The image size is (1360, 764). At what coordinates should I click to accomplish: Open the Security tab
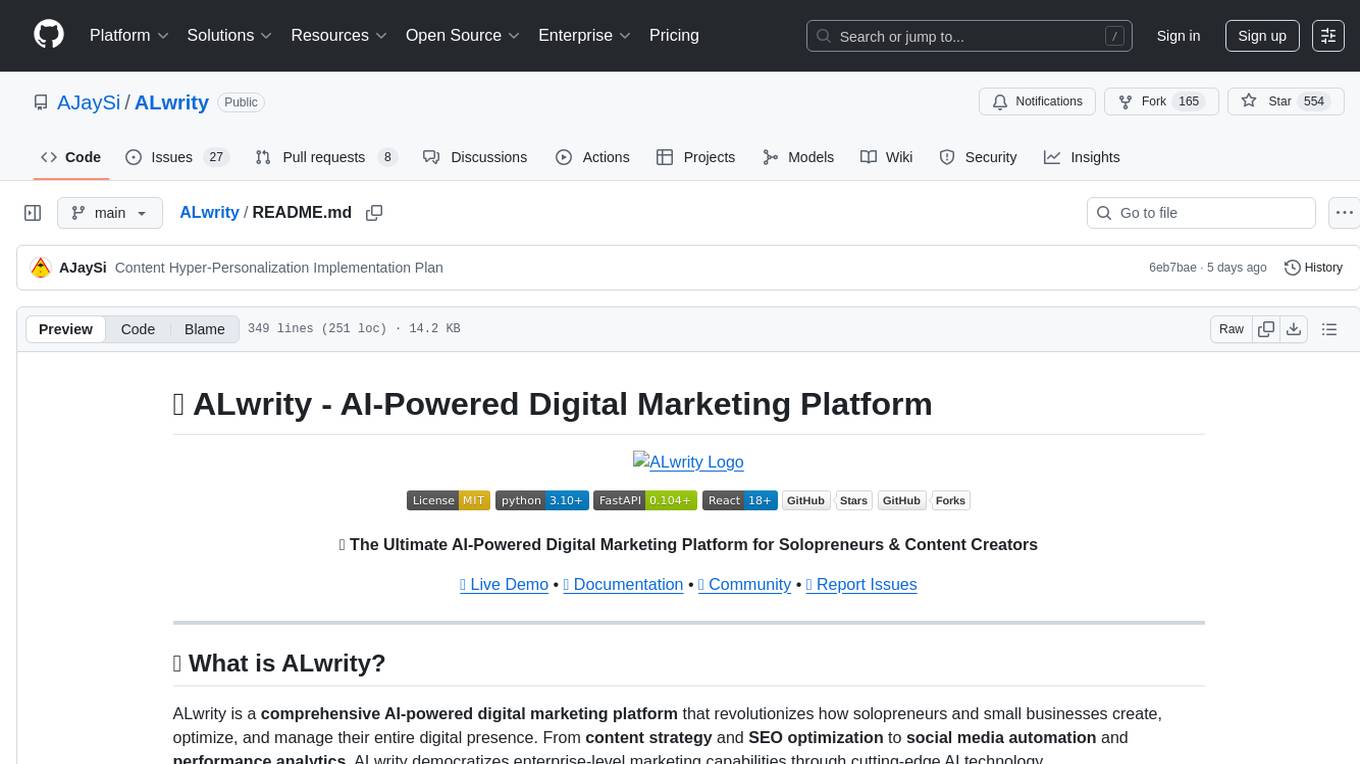click(978, 157)
